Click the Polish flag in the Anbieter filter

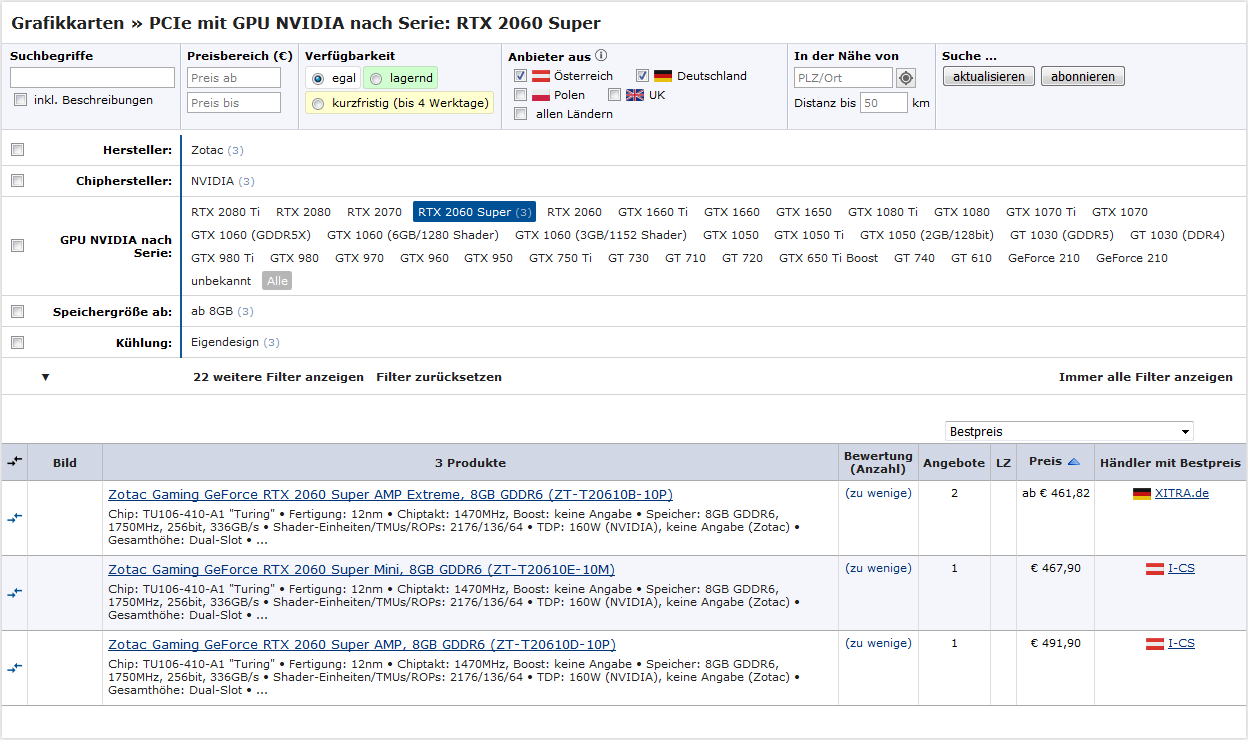click(x=541, y=95)
